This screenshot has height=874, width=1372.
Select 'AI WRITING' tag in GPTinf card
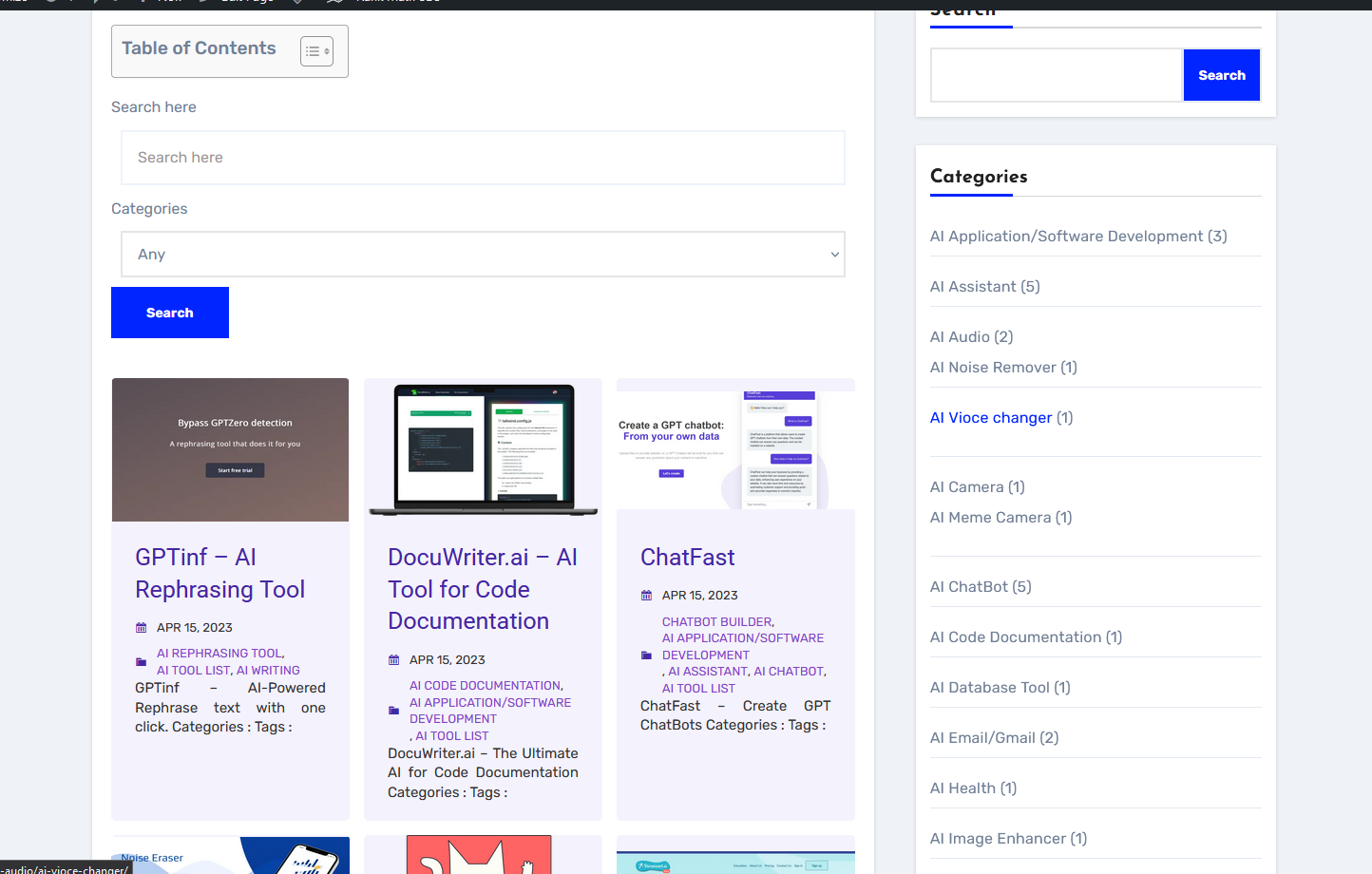[268, 671]
